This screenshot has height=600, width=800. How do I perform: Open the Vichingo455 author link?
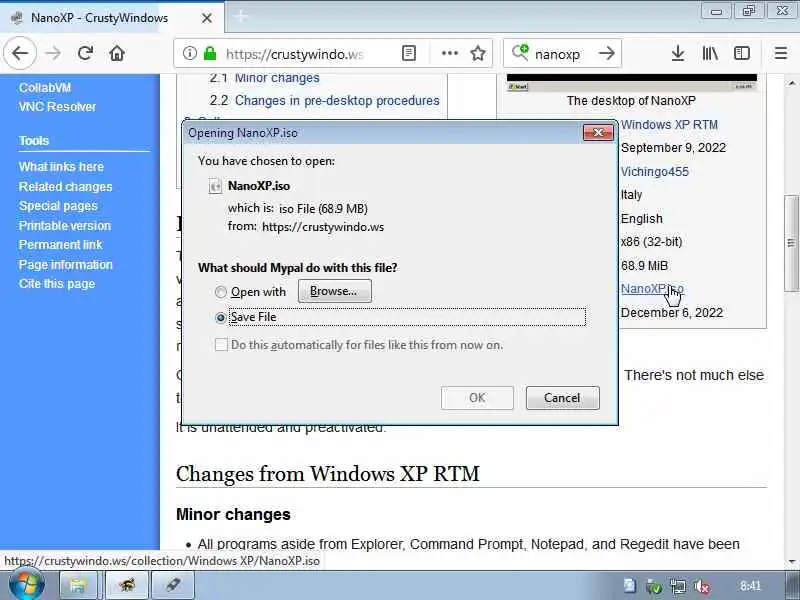[x=655, y=171]
